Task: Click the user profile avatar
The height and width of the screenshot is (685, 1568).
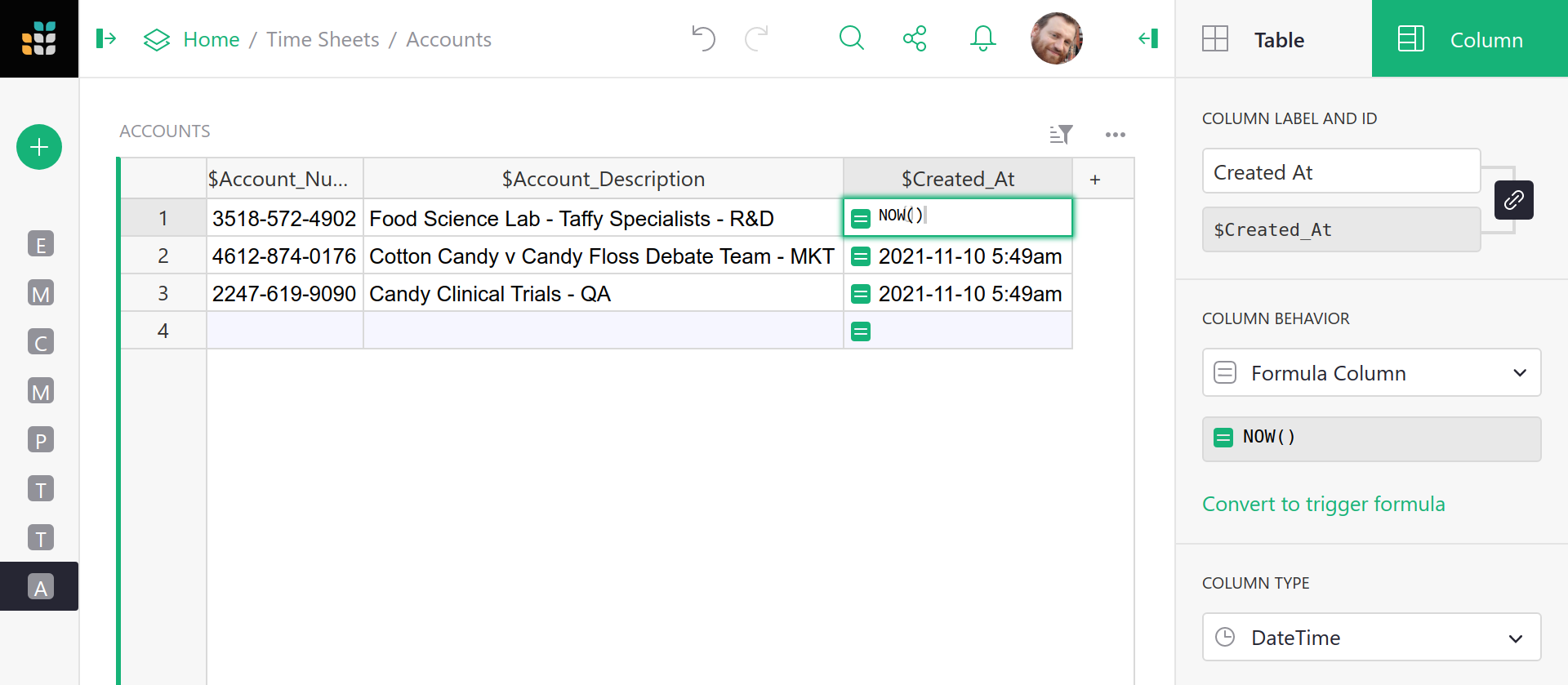Action: pos(1057,38)
